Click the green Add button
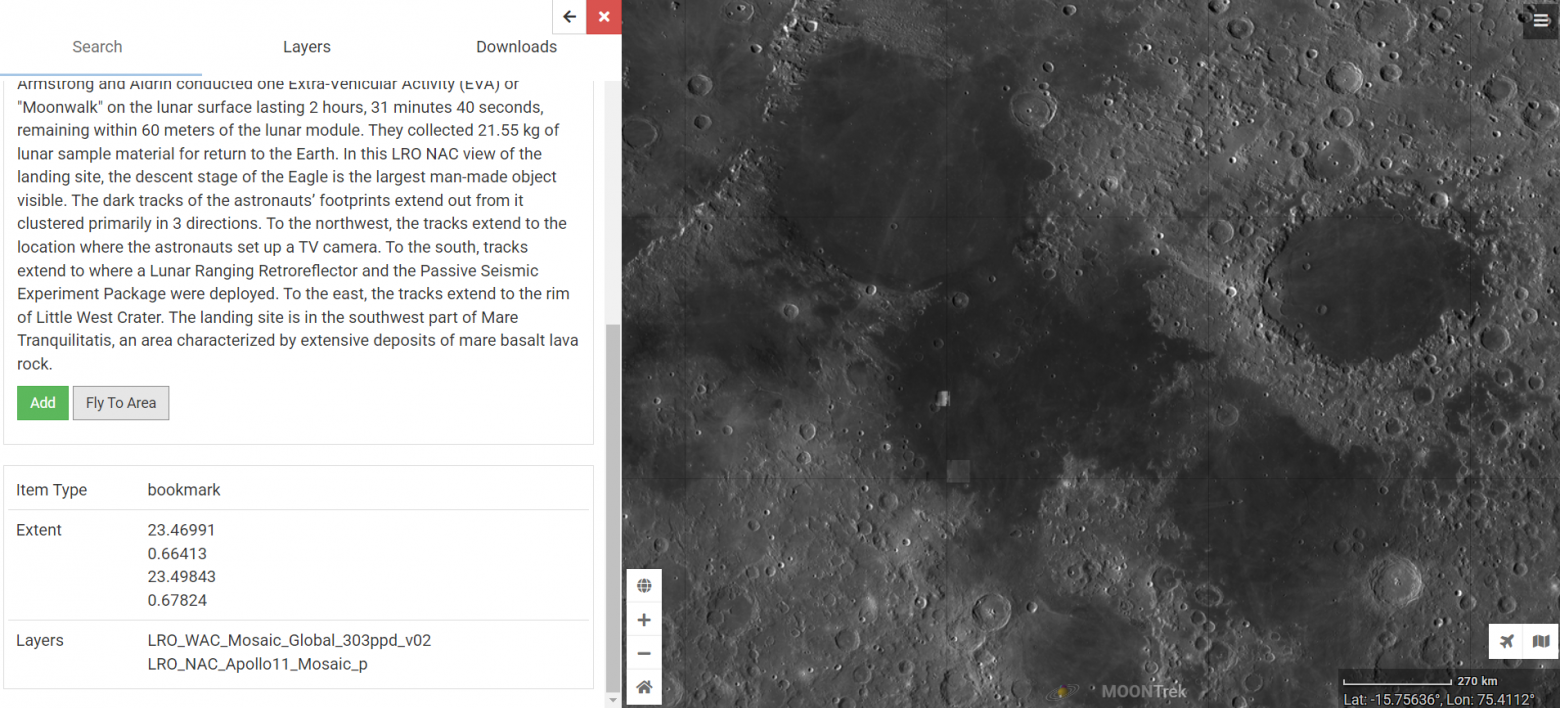Viewport: 1560px width, 708px height. 43,403
